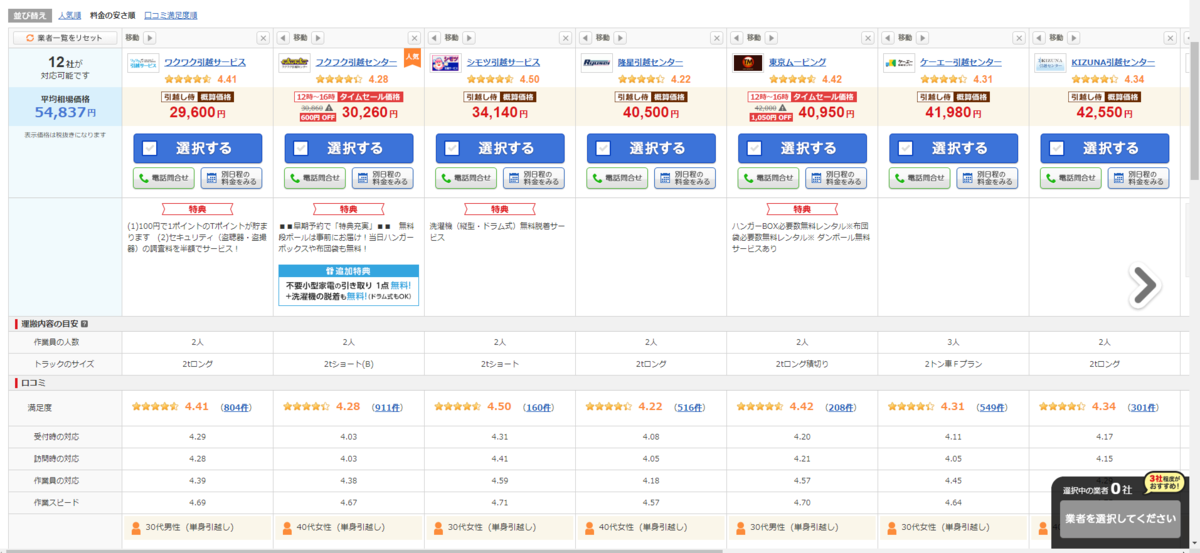
Task: Tick 選択する for KIZUNA引越センター
Action: click(1104, 148)
